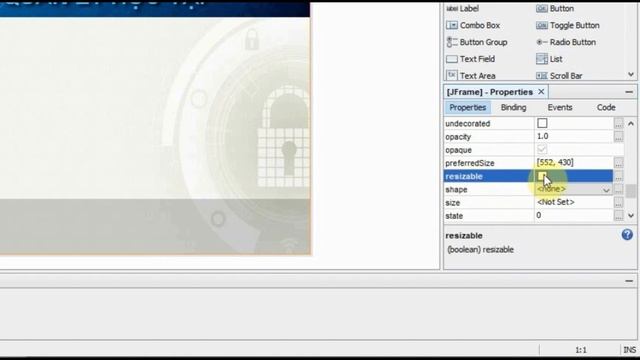Edit the state value 0
This screenshot has height=360, width=640.
[573, 216]
